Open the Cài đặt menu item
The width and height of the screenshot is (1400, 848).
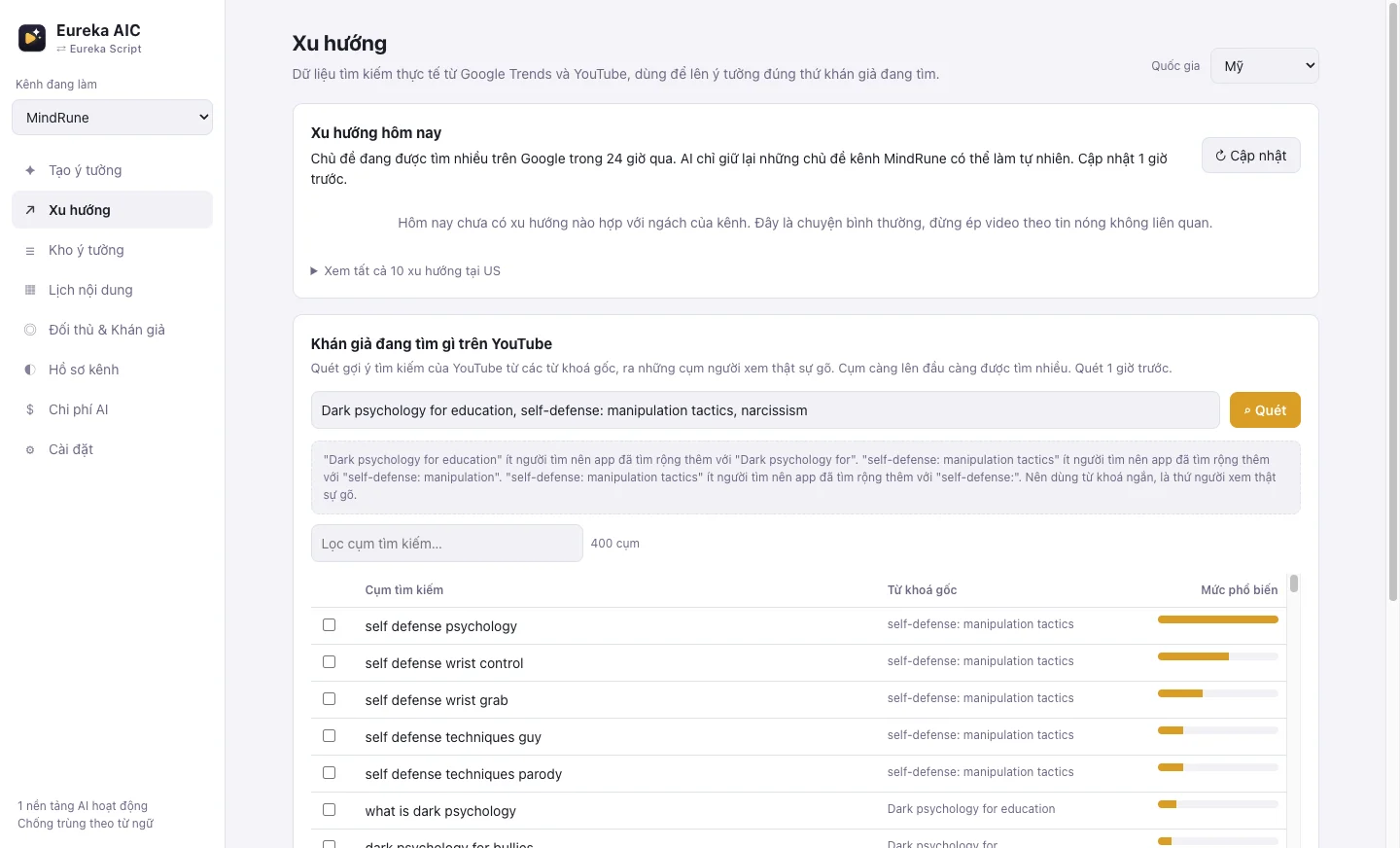tap(112, 449)
